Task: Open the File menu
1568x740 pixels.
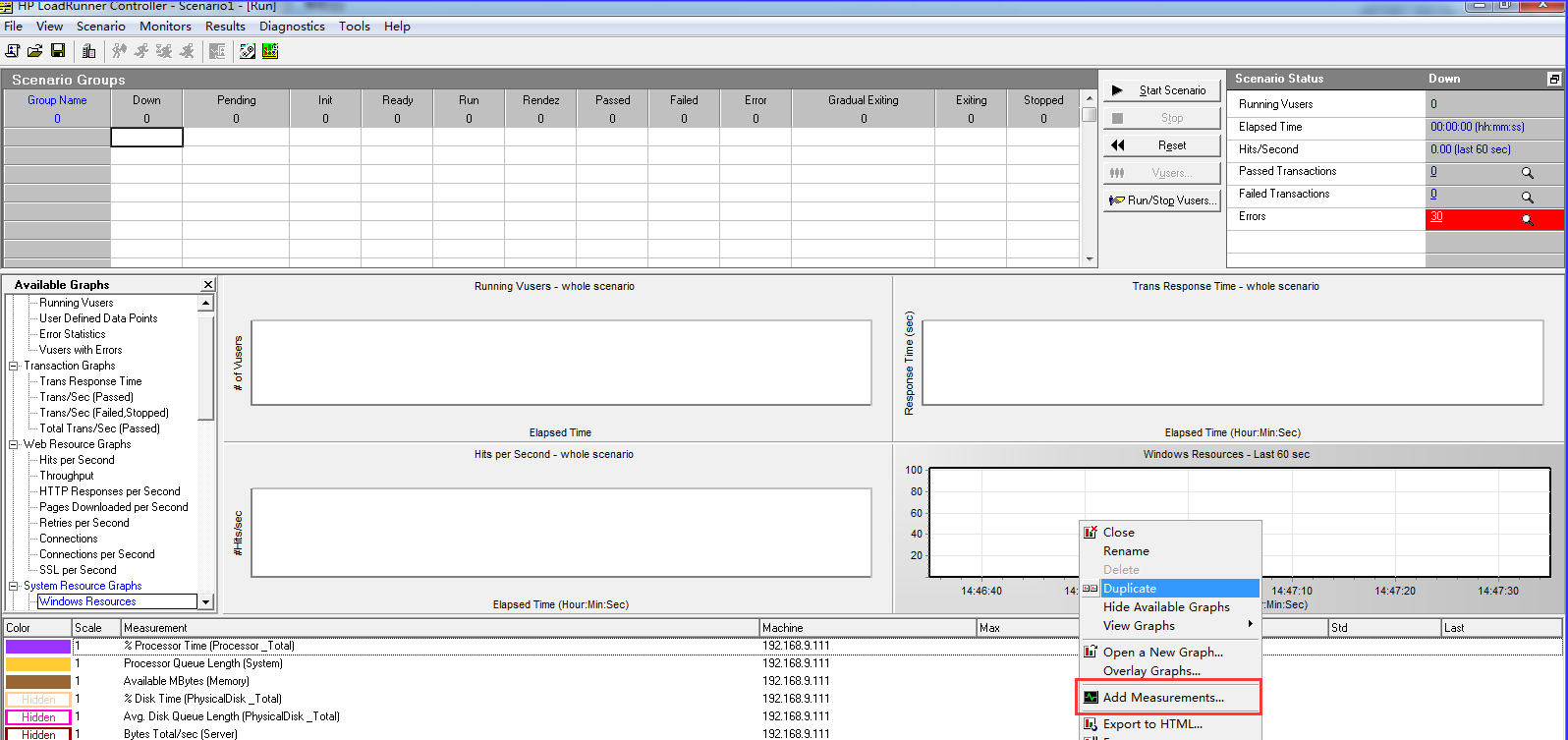Action: point(13,27)
